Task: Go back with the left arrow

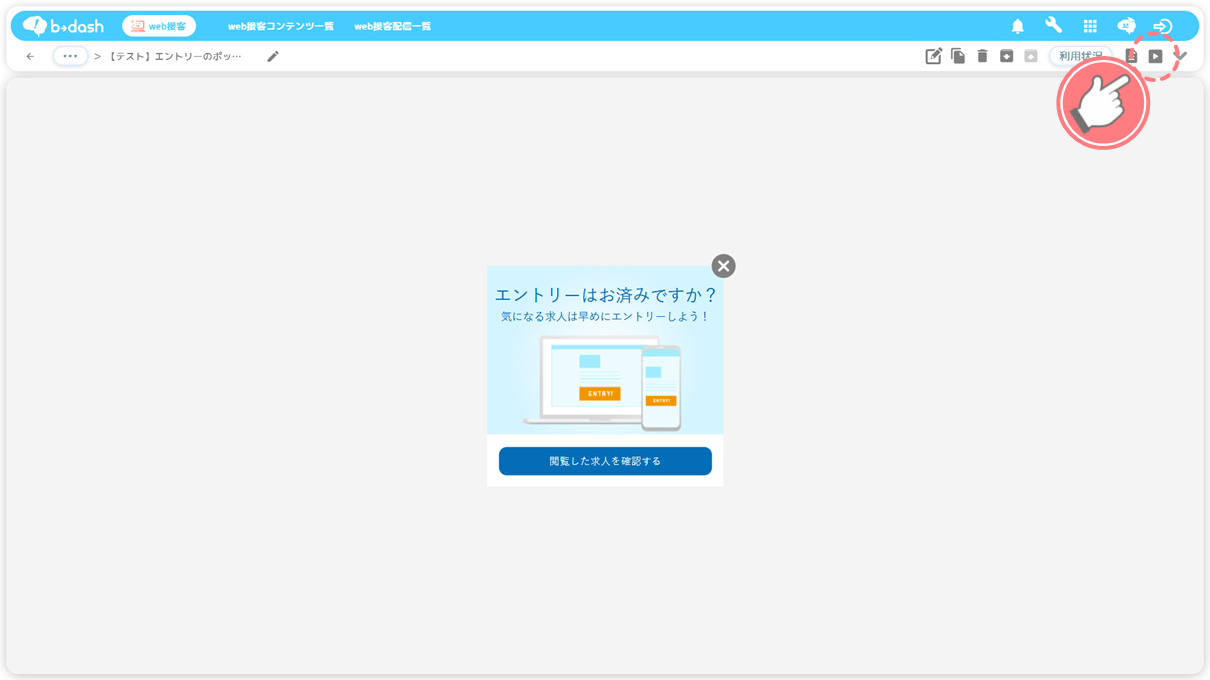Action: 30,57
